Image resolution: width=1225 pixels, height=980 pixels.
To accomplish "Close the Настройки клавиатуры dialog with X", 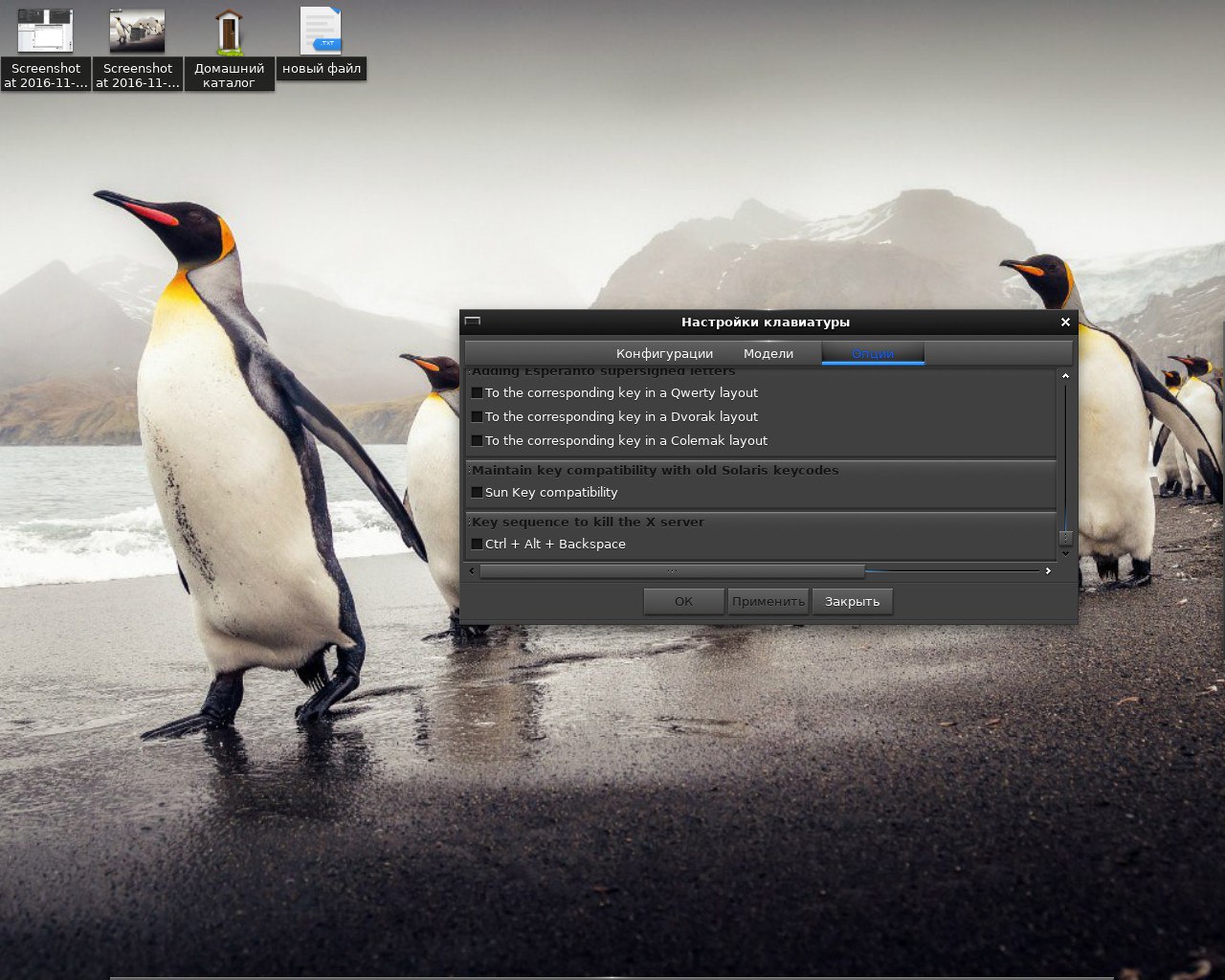I will click(x=1065, y=323).
